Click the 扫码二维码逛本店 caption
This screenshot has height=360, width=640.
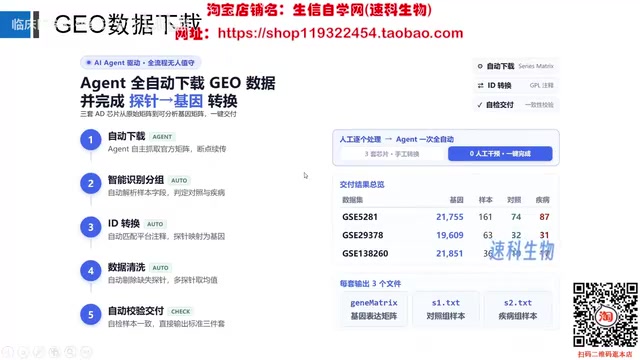coord(605,354)
